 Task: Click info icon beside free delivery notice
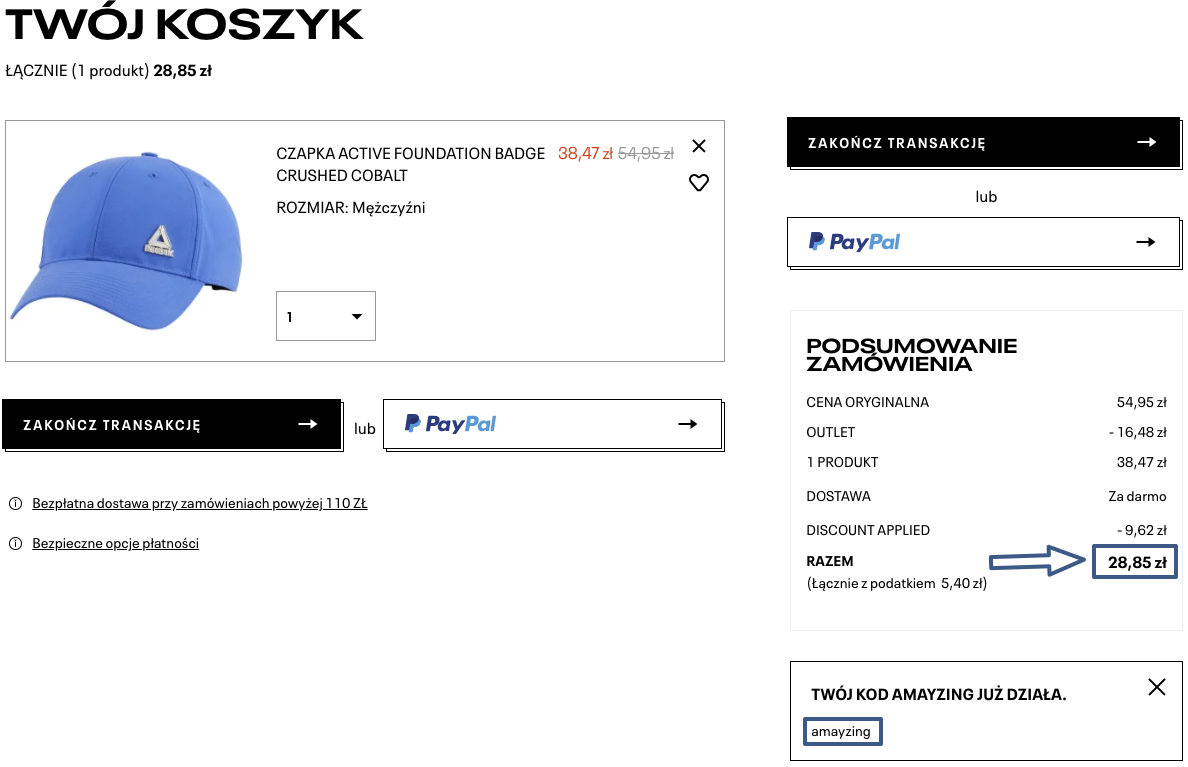click(15, 504)
